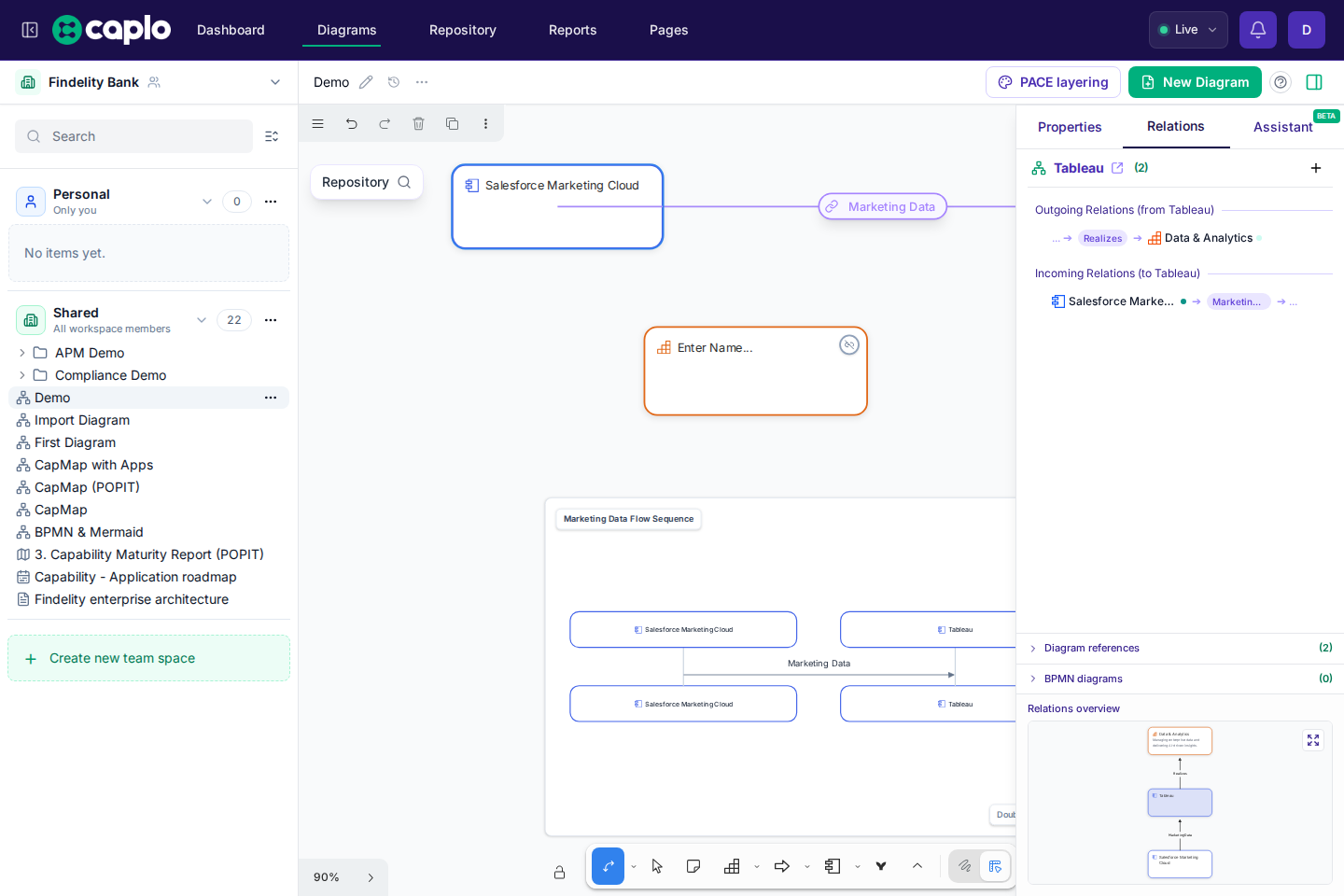1344x896 pixels.
Task: Create a New Diagram
Action: (x=1195, y=82)
